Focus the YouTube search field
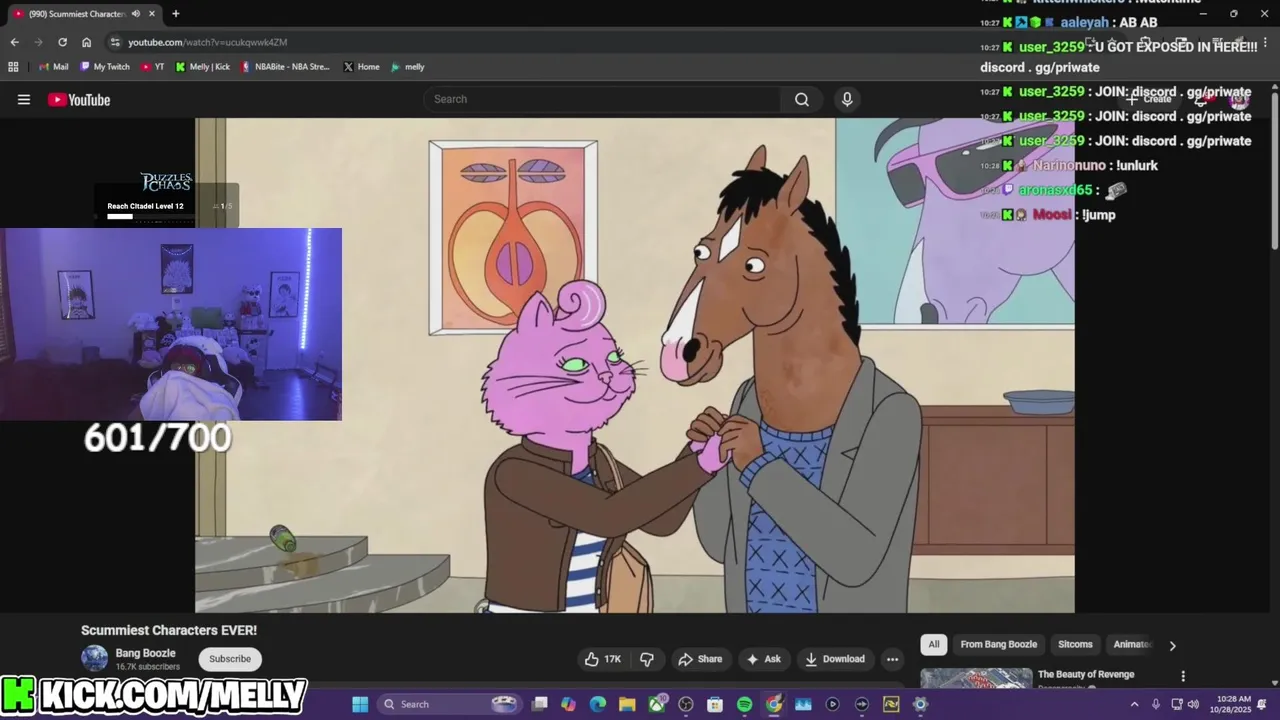The height and width of the screenshot is (720, 1280). click(602, 99)
